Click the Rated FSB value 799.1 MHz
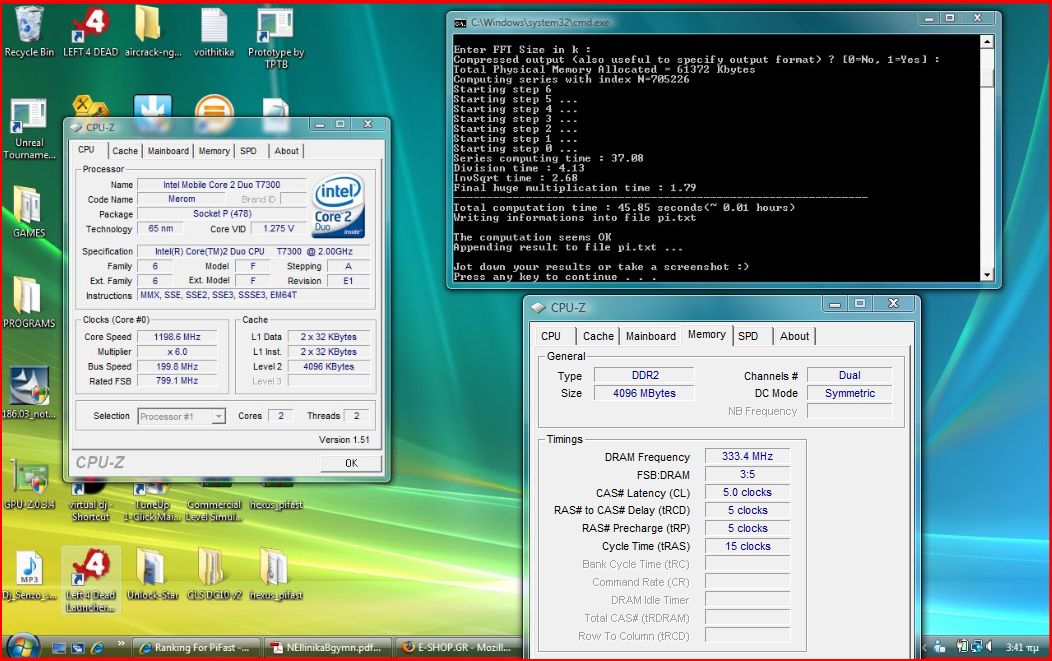This screenshot has width=1052, height=661. [x=177, y=380]
